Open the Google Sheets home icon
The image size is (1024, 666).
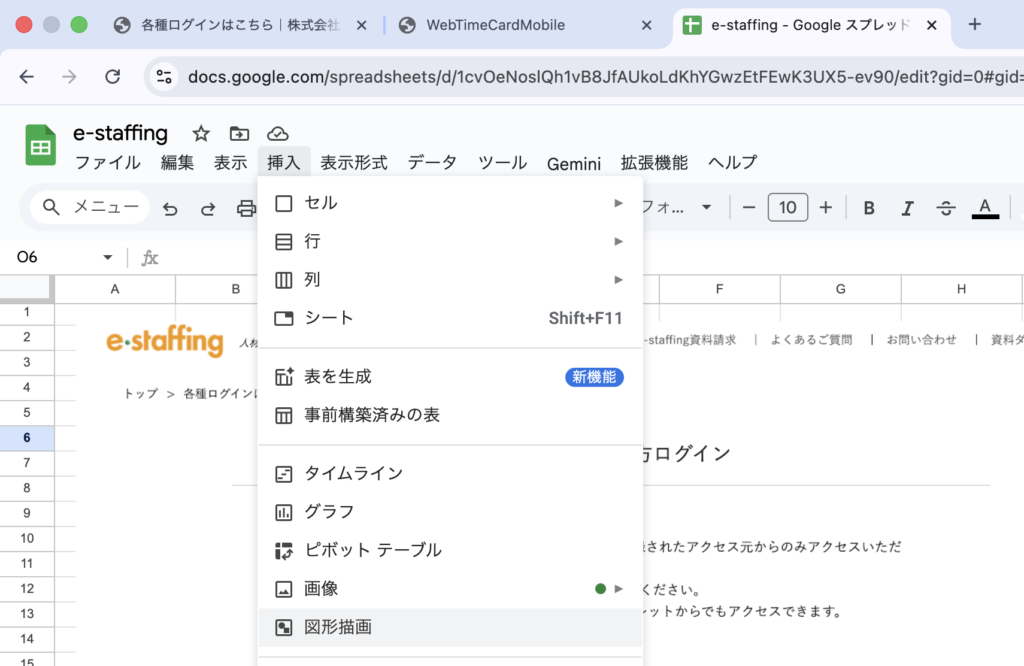coord(41,146)
